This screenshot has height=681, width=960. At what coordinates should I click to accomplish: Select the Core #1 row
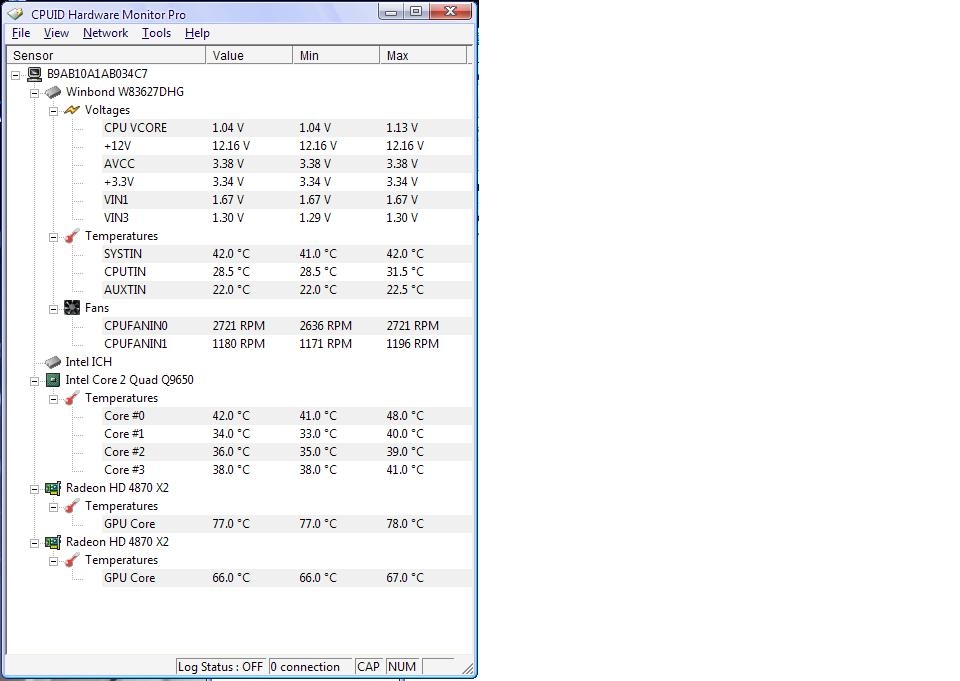point(287,434)
